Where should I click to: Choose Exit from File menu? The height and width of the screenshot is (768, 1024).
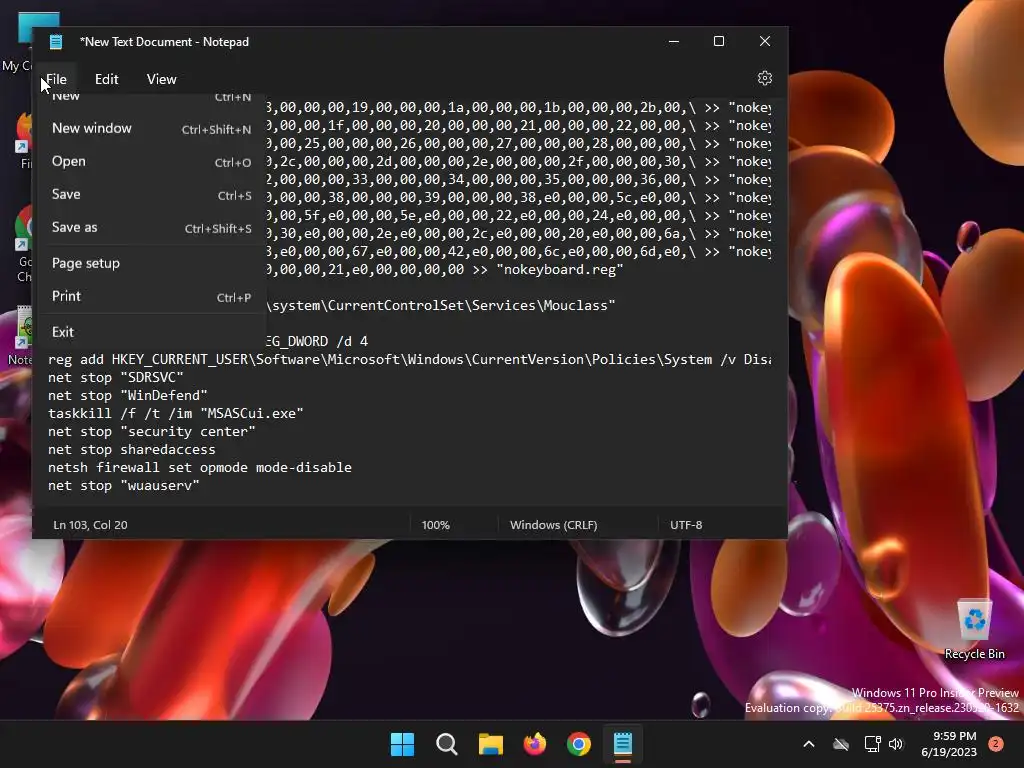(152, 332)
